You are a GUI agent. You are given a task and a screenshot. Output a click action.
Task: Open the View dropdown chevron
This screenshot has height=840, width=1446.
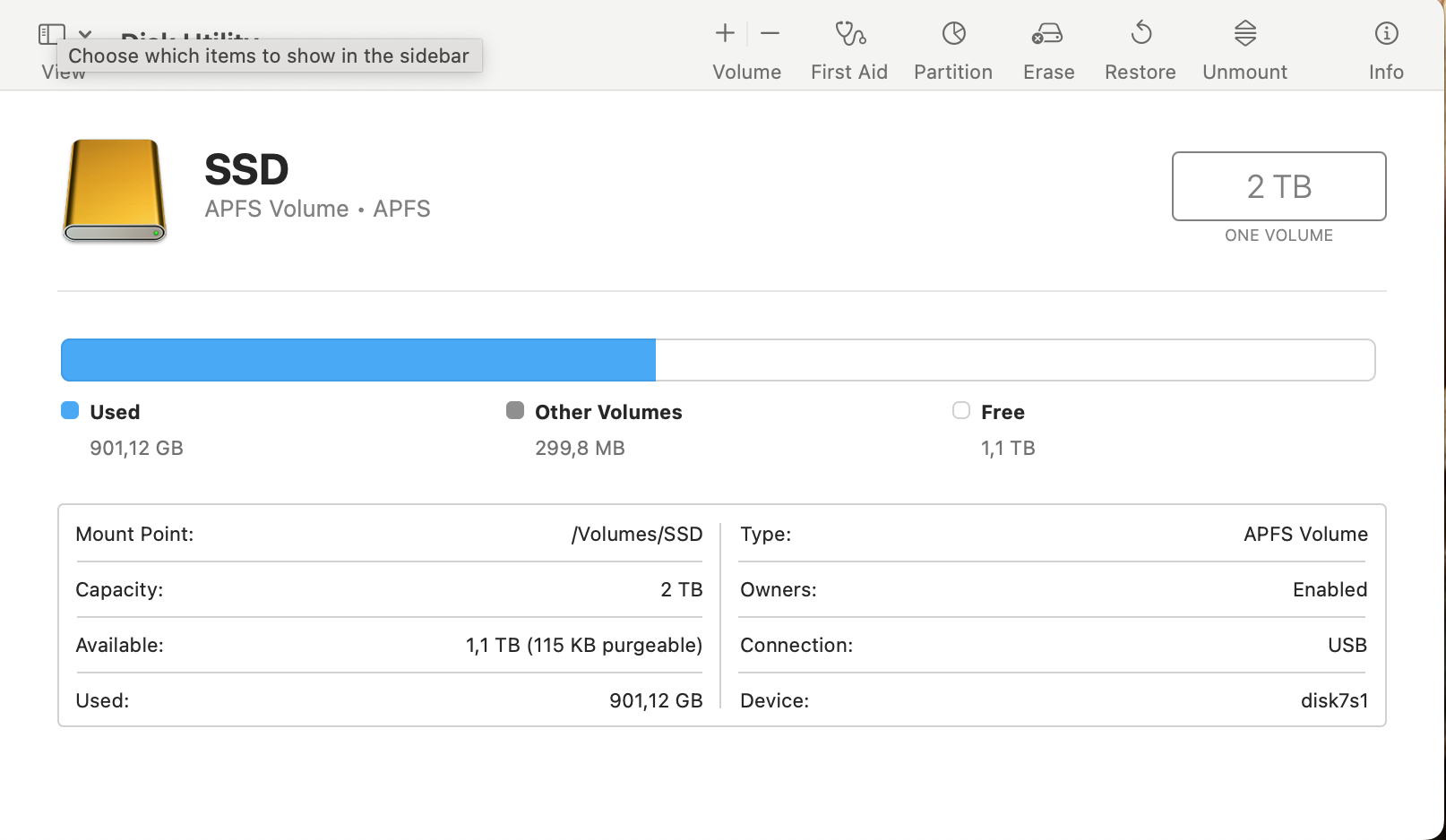coord(85,34)
